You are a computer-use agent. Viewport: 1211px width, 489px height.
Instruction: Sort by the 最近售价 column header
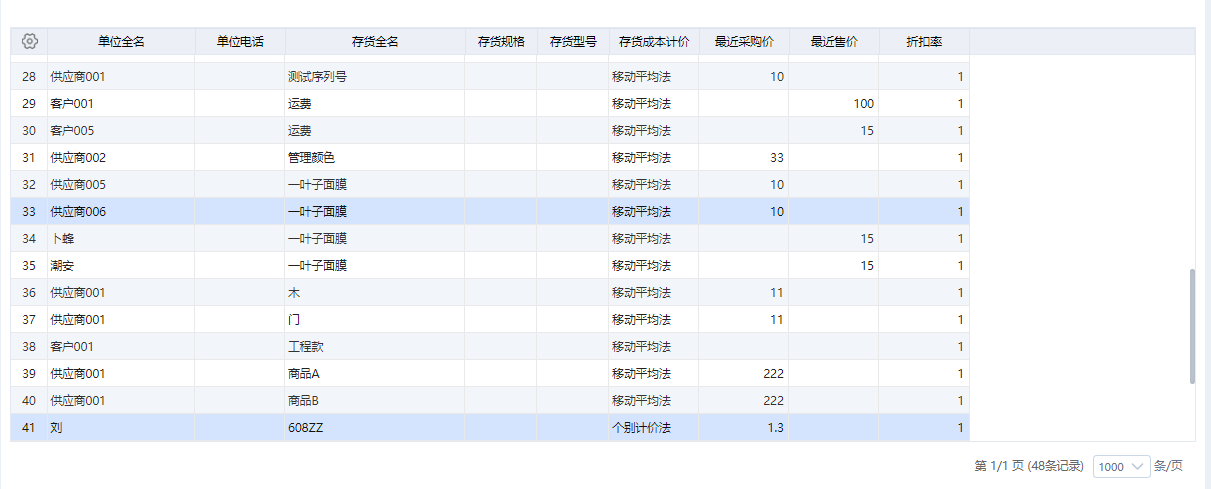click(834, 42)
